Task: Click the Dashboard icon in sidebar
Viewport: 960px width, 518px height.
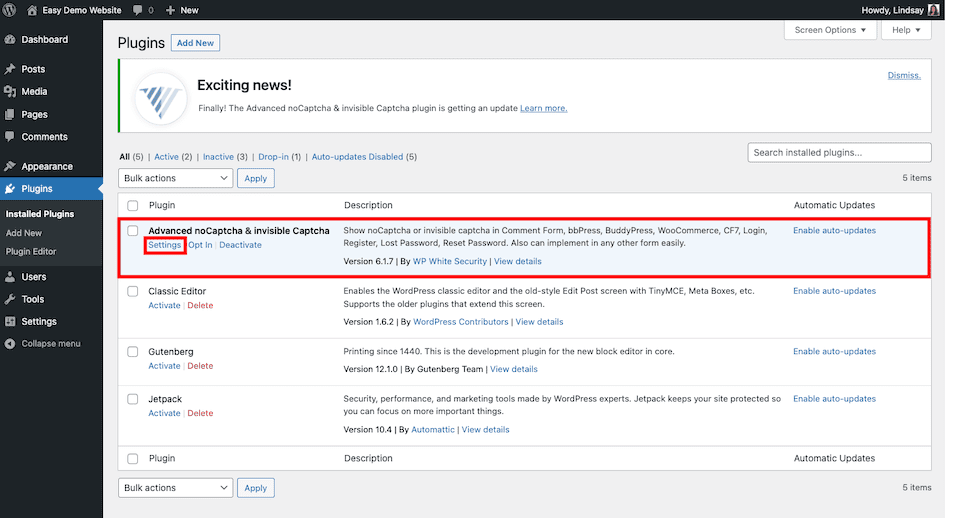Action: click(10, 40)
